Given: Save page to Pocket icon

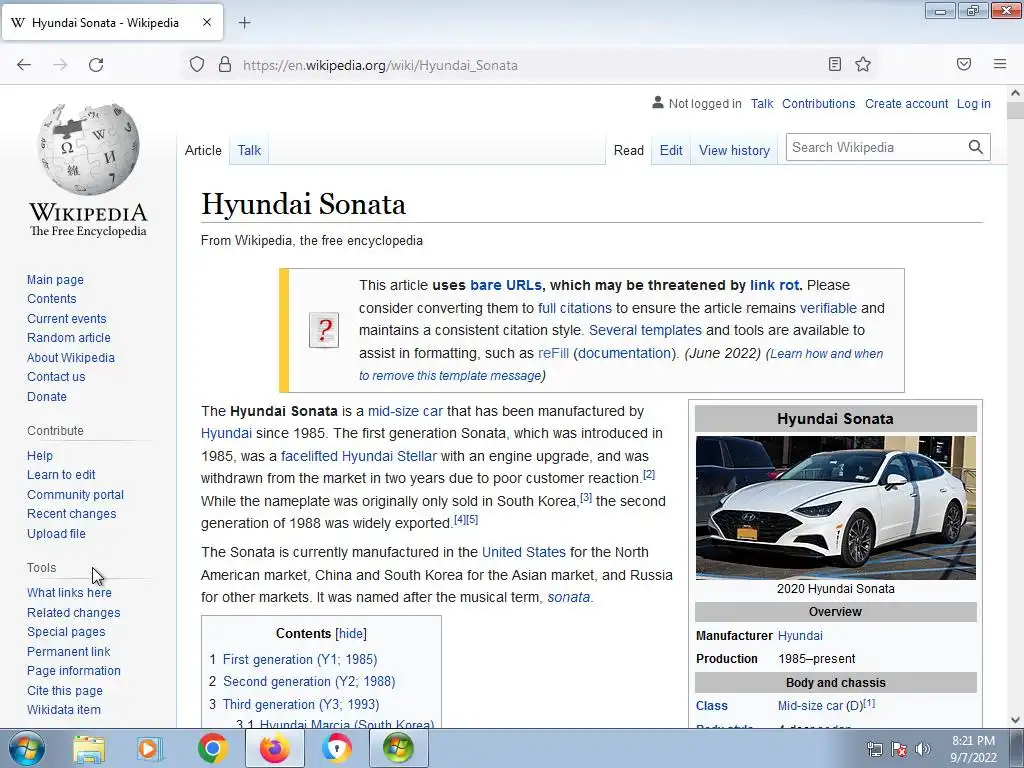Looking at the screenshot, I should coord(963,64).
